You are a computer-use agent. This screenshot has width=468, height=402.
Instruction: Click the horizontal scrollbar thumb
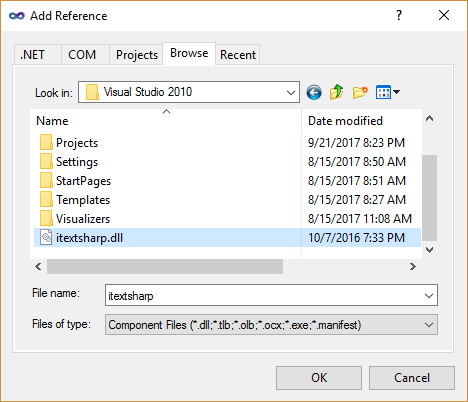pyautogui.click(x=165, y=266)
